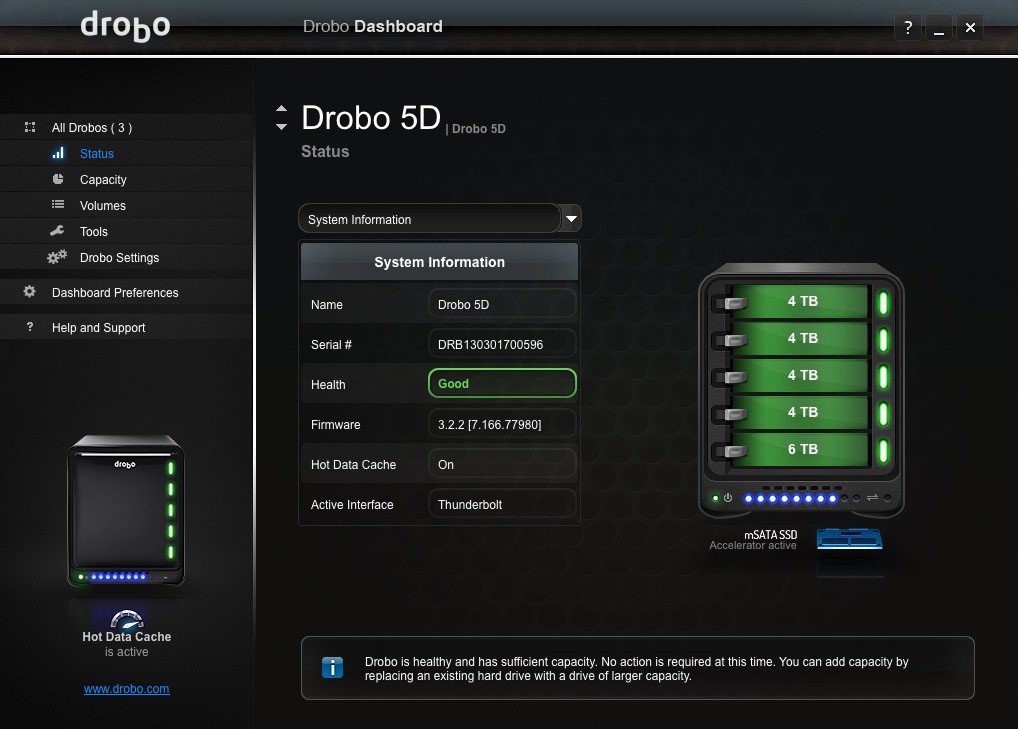Image resolution: width=1018 pixels, height=729 pixels.
Task: Select All Drobos ( 3 ) in sidebar
Action: pos(127,127)
